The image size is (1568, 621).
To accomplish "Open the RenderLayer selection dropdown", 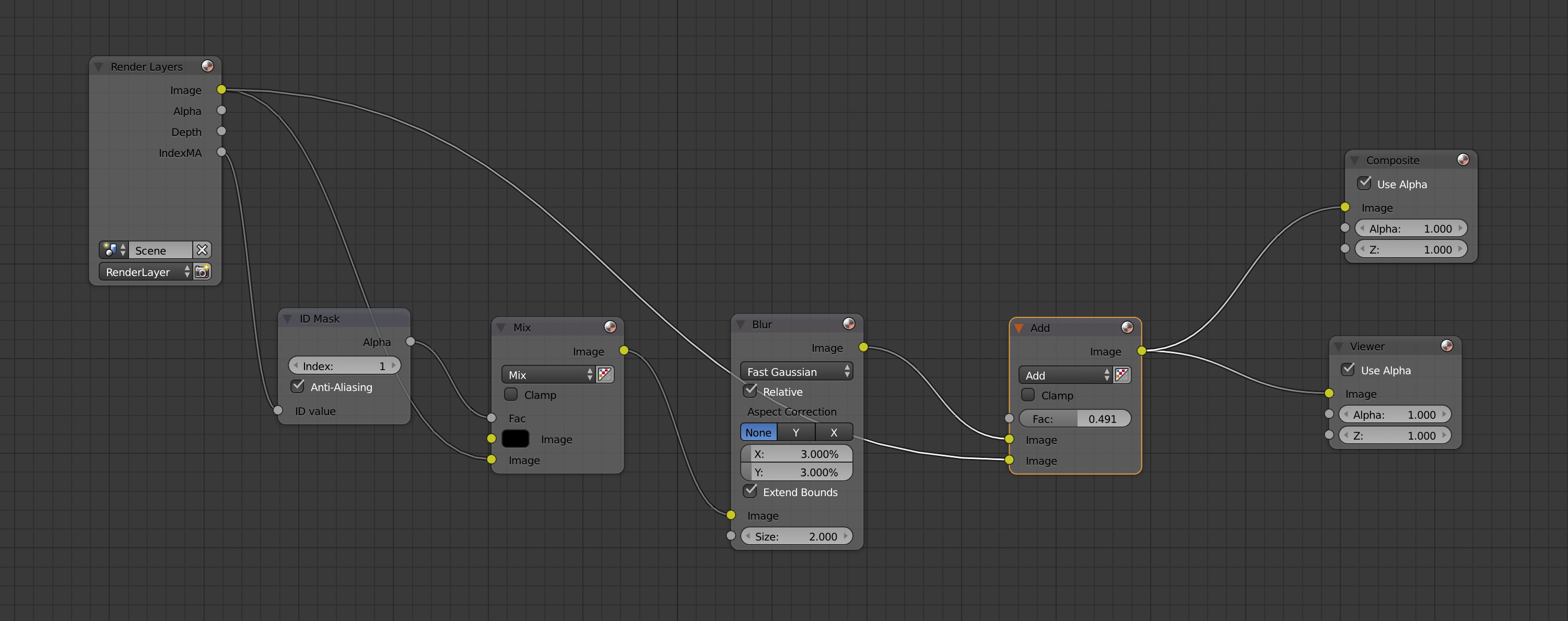I will click(x=146, y=272).
